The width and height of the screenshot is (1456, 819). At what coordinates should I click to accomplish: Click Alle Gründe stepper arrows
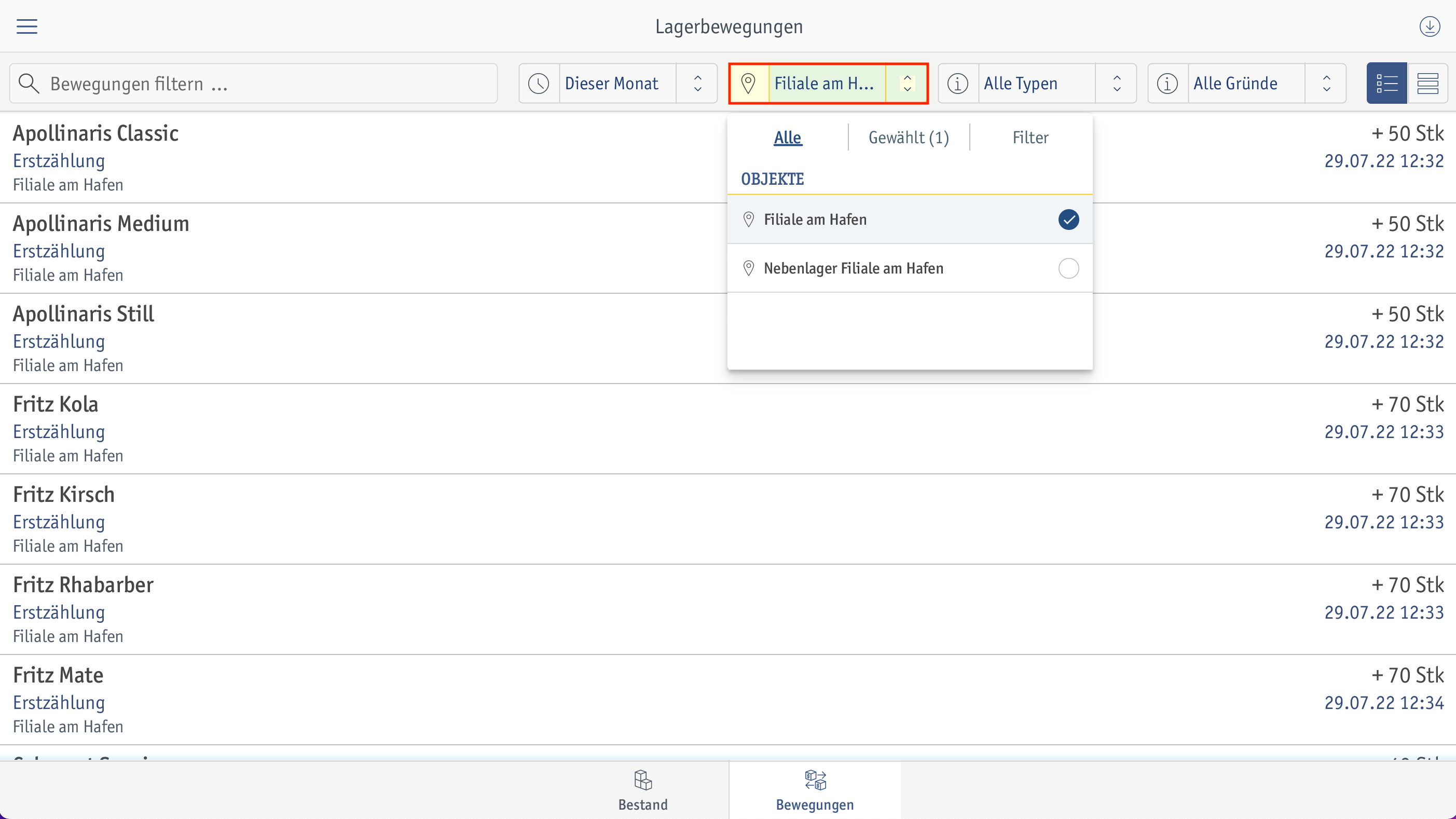pyautogui.click(x=1327, y=83)
